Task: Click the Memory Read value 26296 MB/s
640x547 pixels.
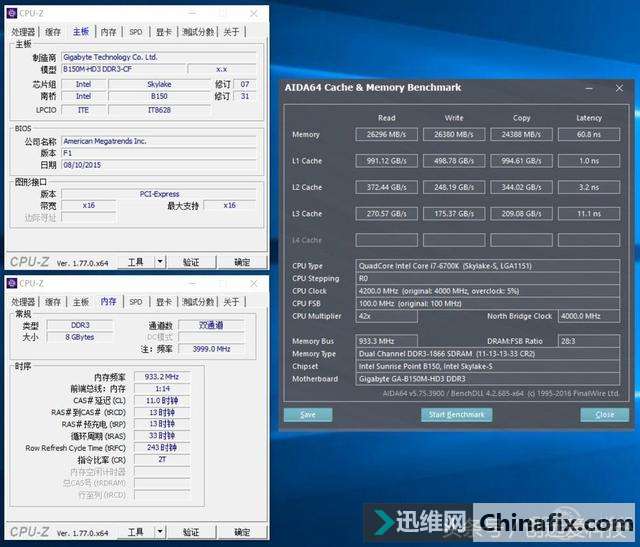Action: 387,134
